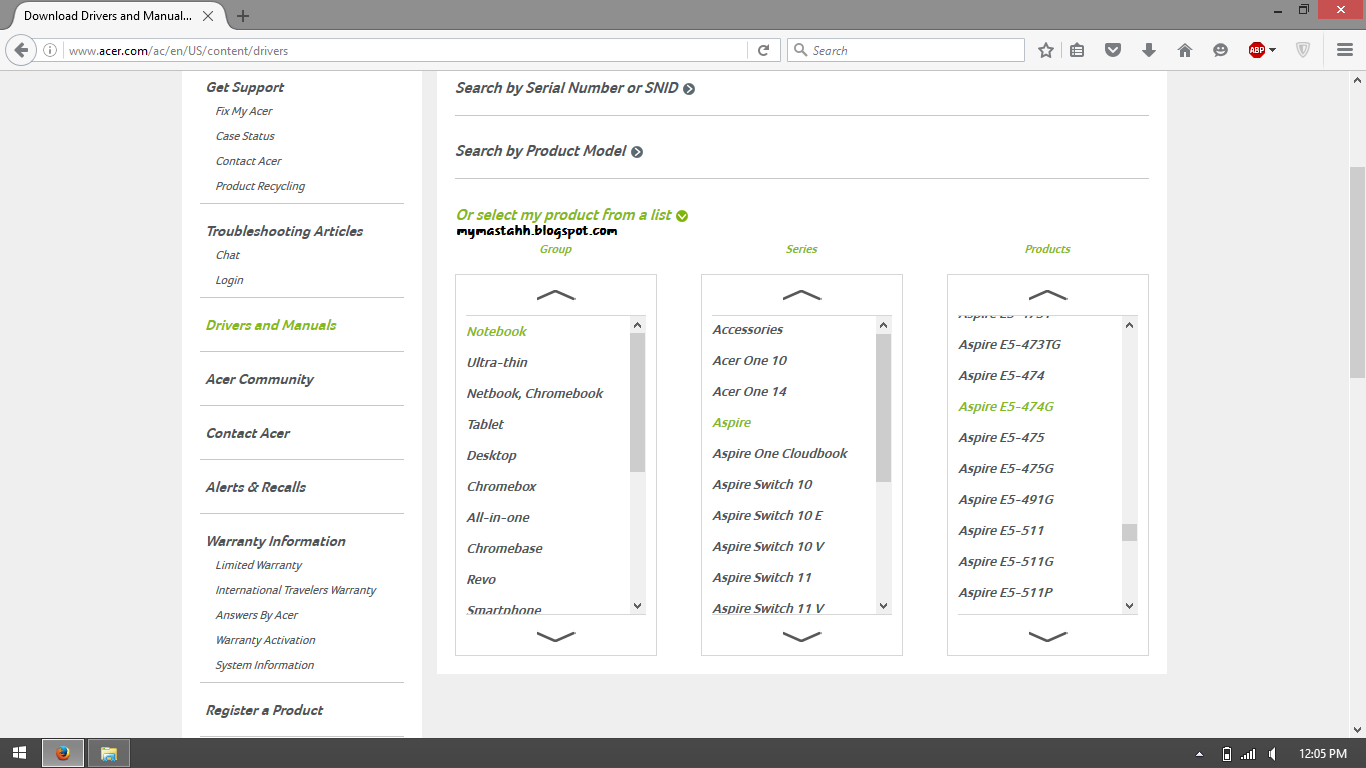
Task: Select Aspire E5-475G in Products list
Action: [x=1006, y=468]
